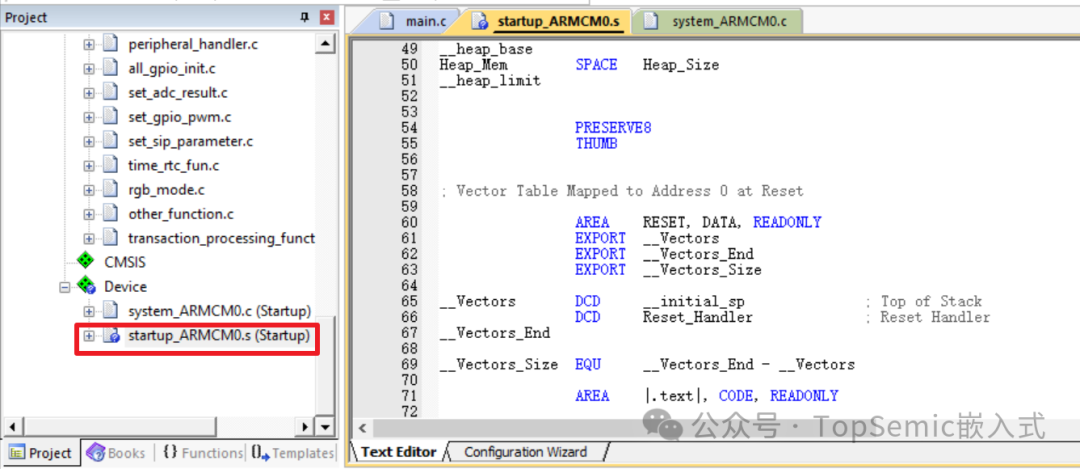This screenshot has width=1080, height=469.
Task: Click PRESERVE8 directive on line 54
Action: (x=613, y=128)
